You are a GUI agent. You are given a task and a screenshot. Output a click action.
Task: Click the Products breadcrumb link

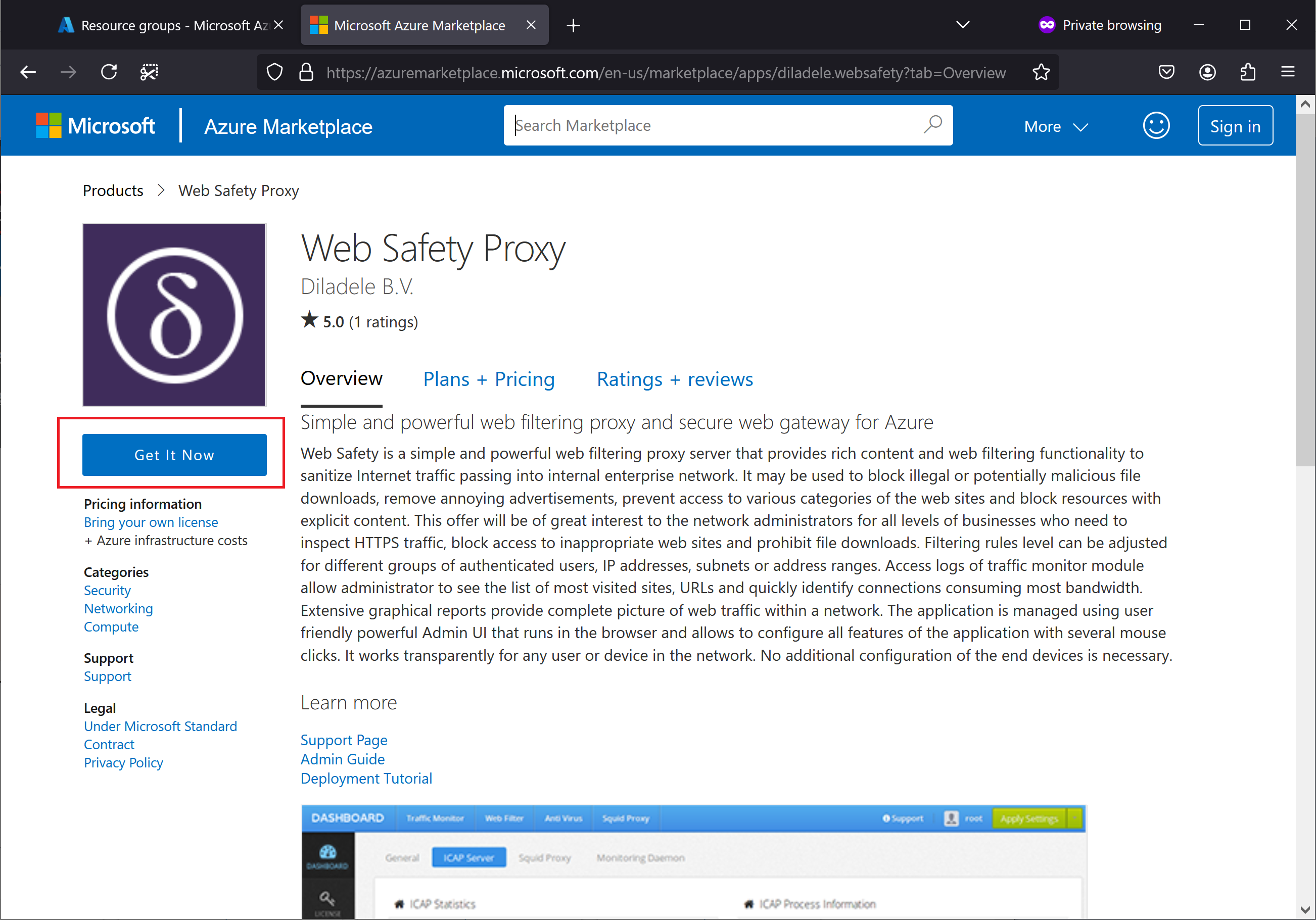(x=113, y=190)
